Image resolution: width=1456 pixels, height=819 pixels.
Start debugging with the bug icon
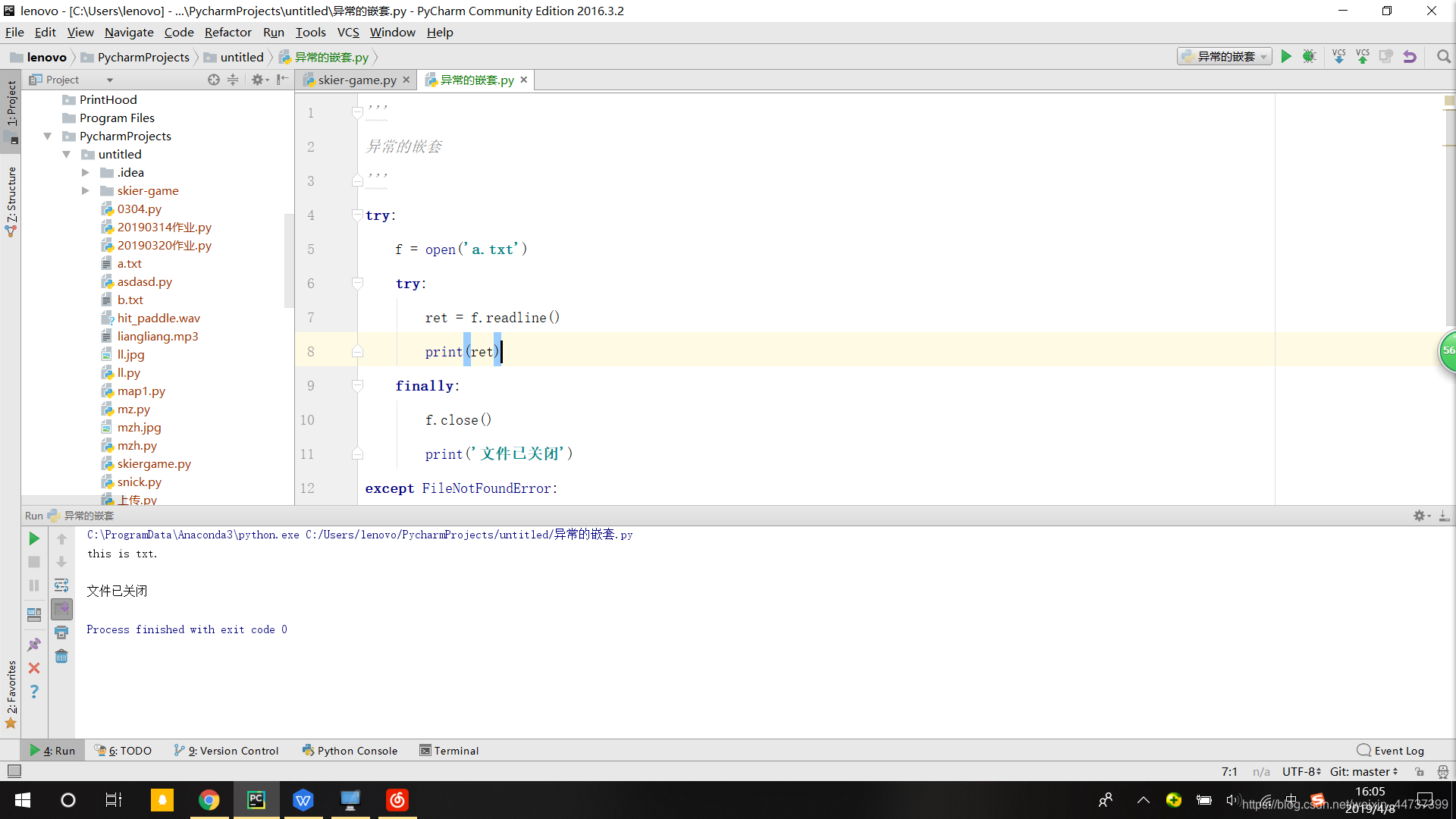click(x=1309, y=57)
